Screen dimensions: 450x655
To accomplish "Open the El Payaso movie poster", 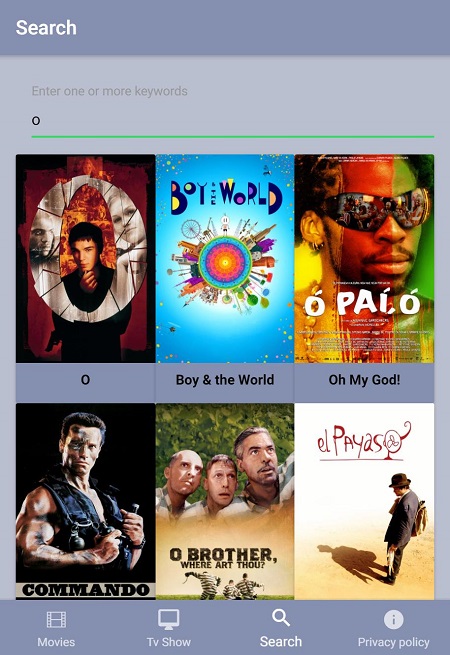I will [x=364, y=501].
